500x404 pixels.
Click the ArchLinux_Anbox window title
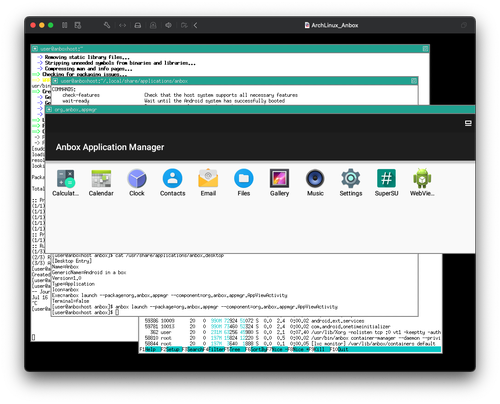331,25
